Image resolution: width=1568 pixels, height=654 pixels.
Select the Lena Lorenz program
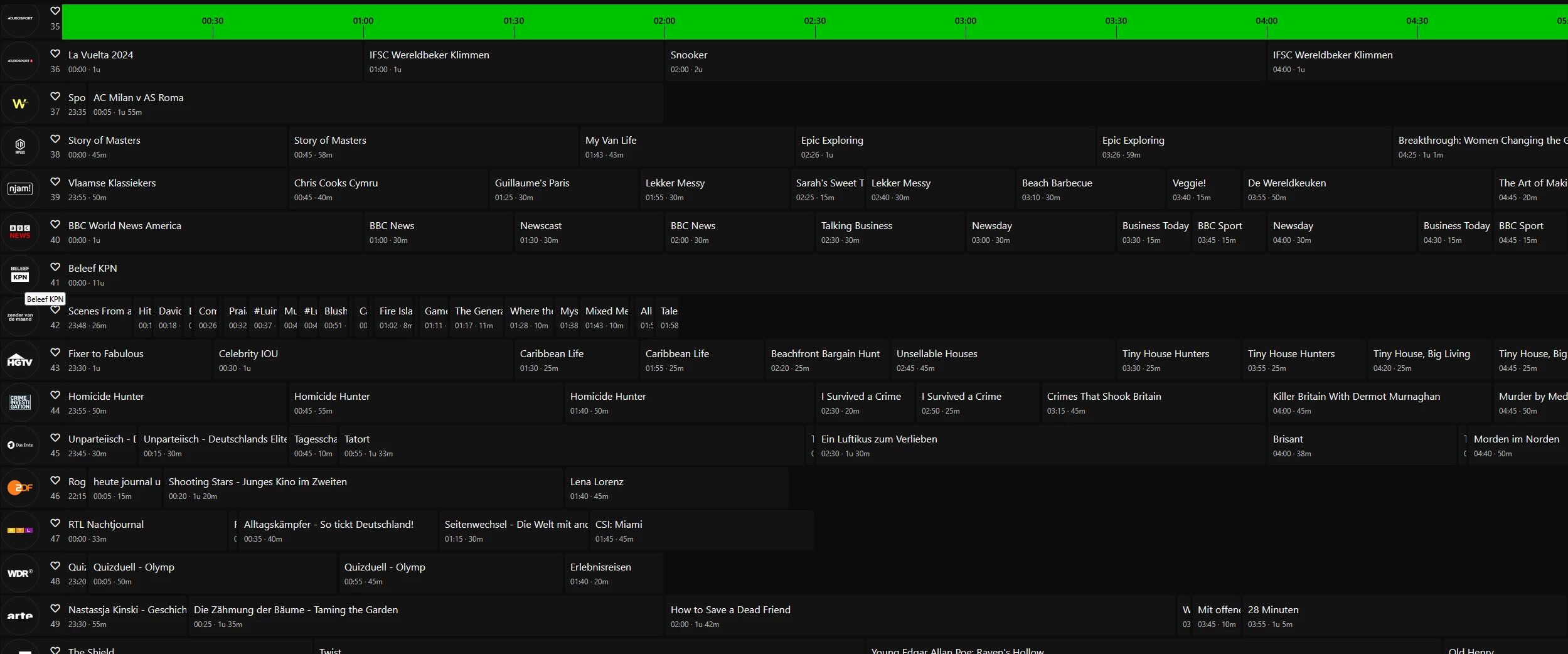(677, 488)
